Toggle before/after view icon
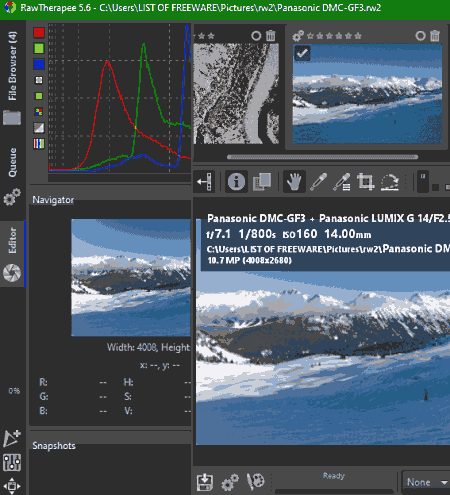The image size is (450, 495). (x=262, y=182)
